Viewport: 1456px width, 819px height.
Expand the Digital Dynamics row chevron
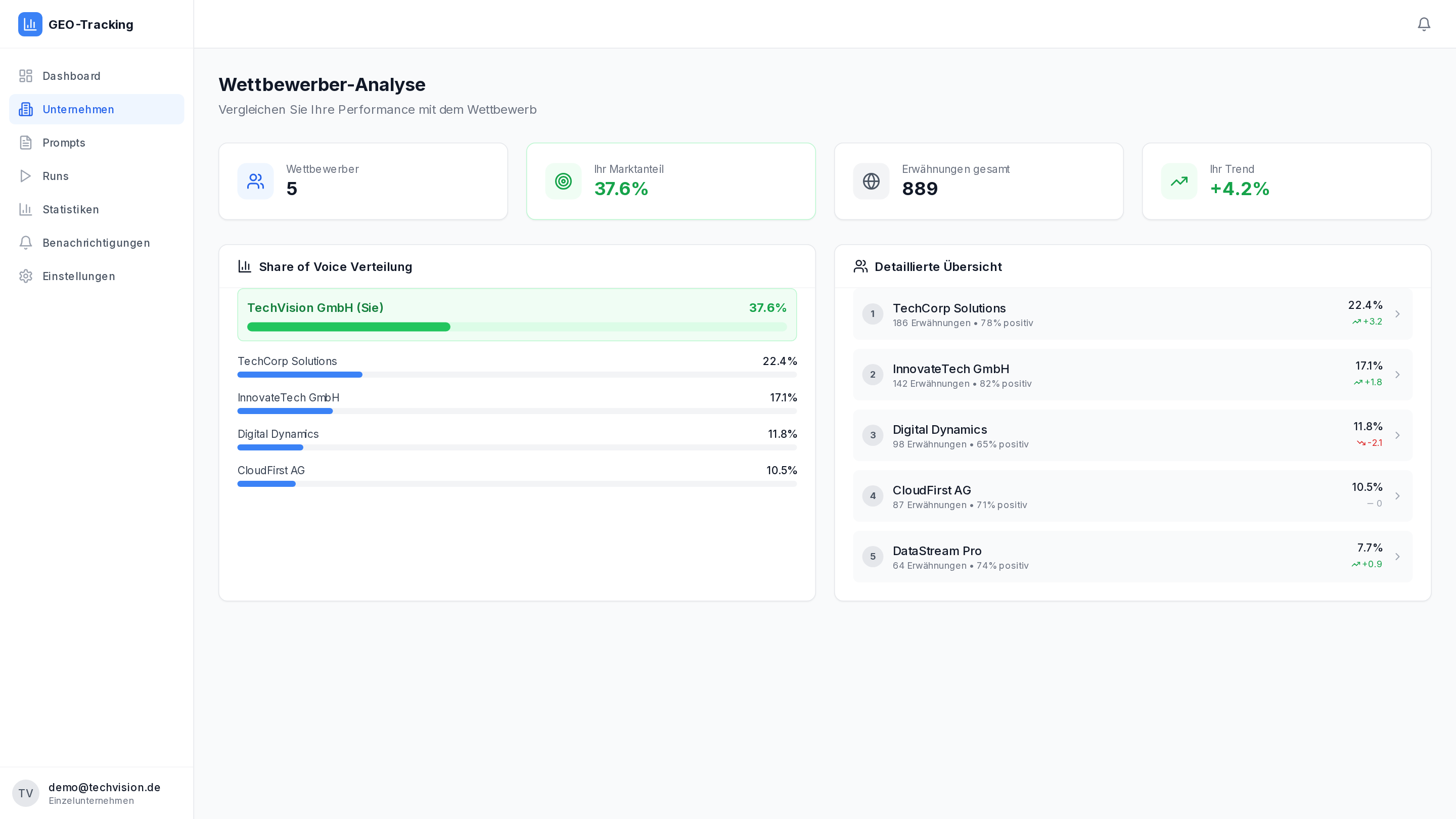pyautogui.click(x=1397, y=435)
